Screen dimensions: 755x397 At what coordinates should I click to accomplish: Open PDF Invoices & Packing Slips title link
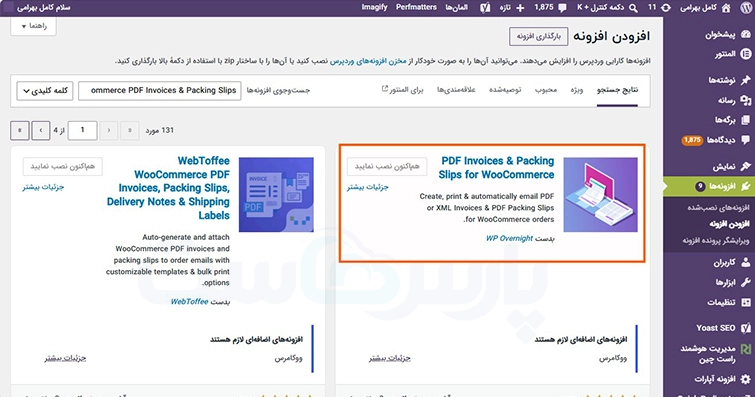(496, 168)
